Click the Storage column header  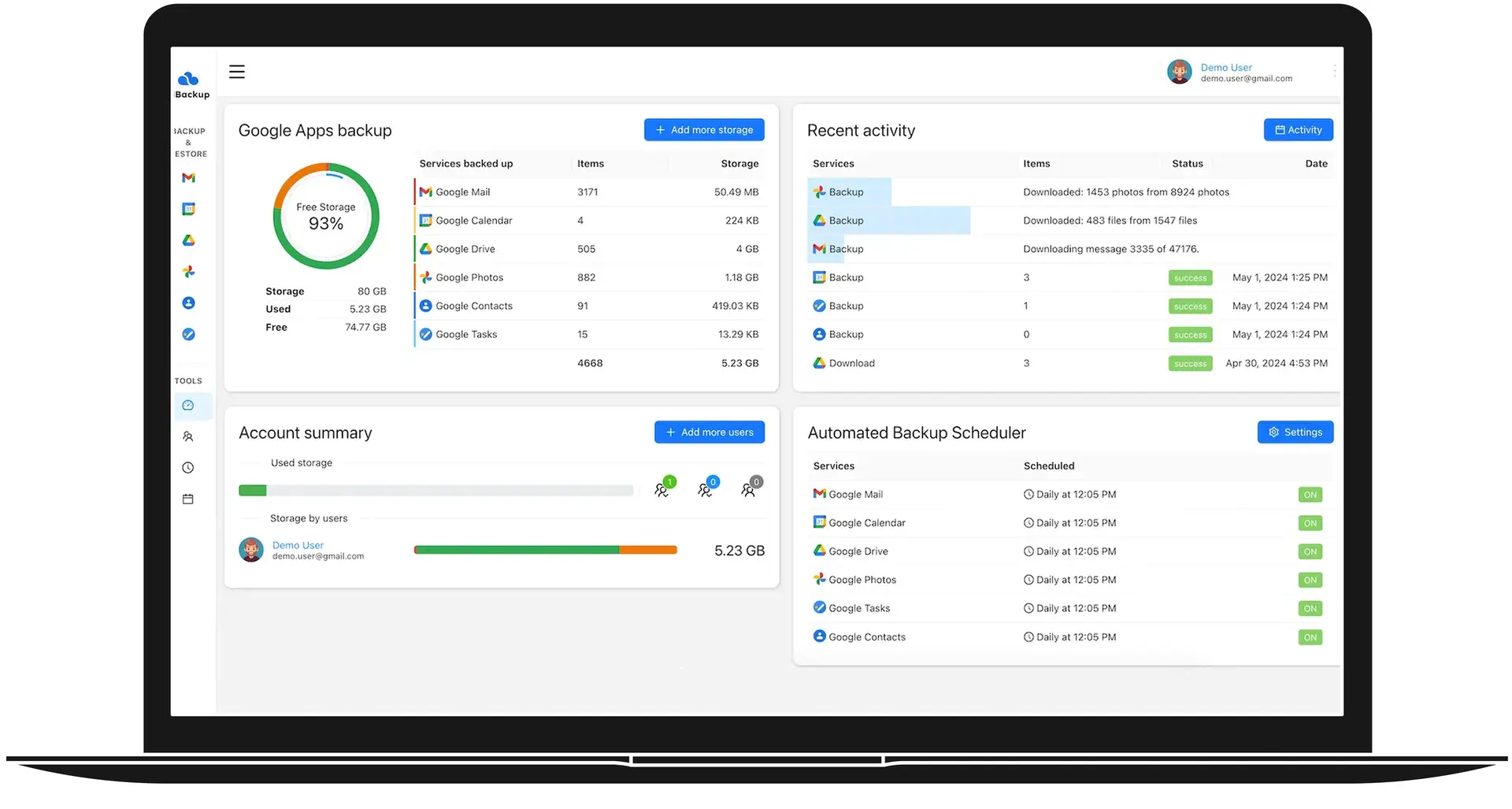(739, 164)
